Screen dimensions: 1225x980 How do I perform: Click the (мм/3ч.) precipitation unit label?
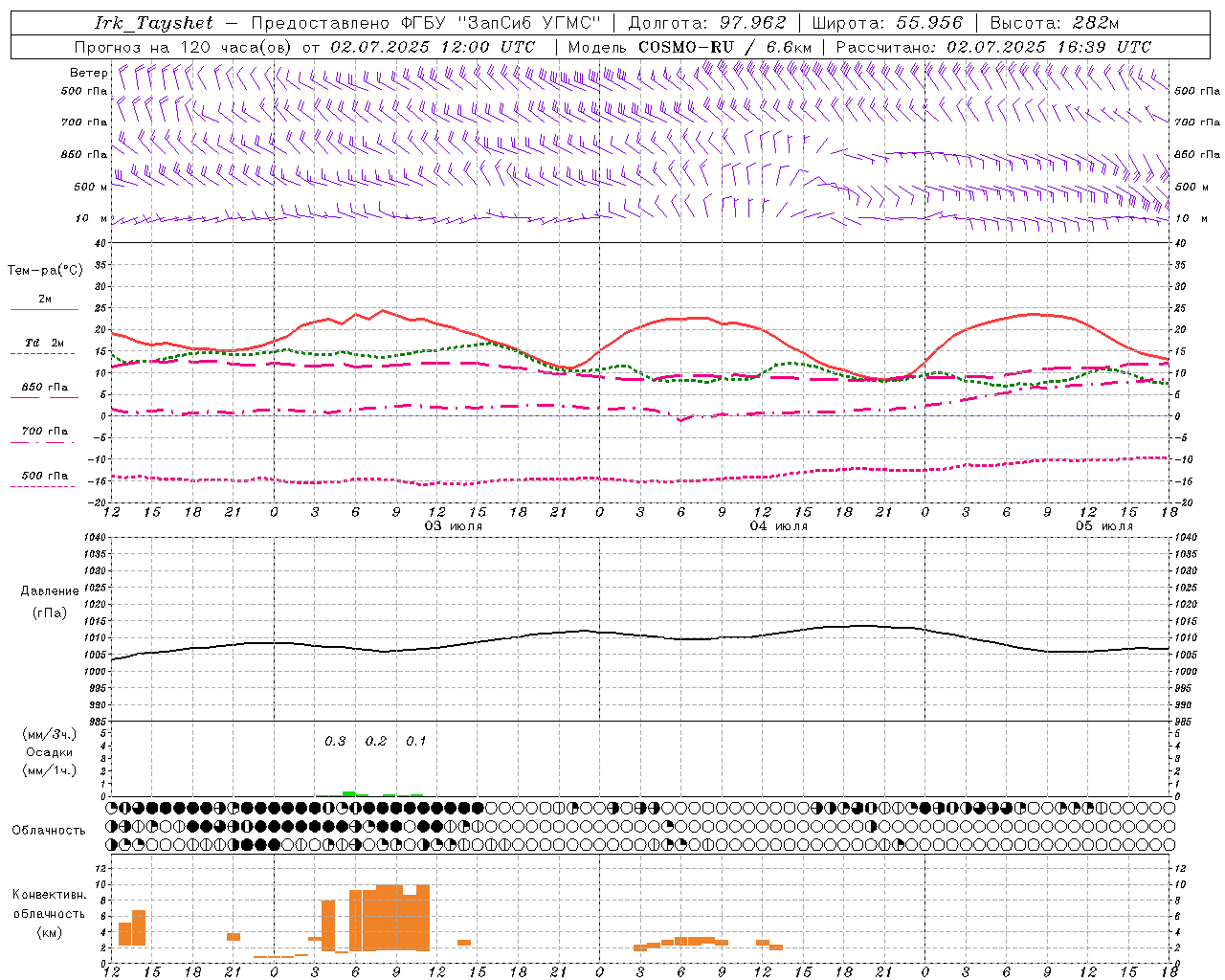(50, 734)
